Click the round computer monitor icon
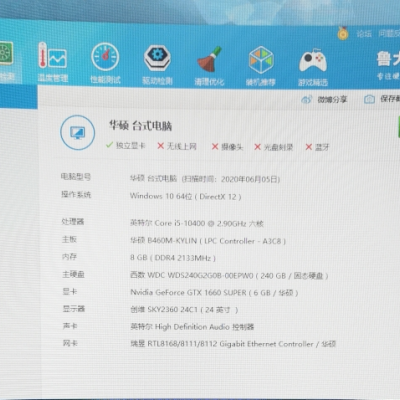The width and height of the screenshot is (400, 400). point(78,132)
